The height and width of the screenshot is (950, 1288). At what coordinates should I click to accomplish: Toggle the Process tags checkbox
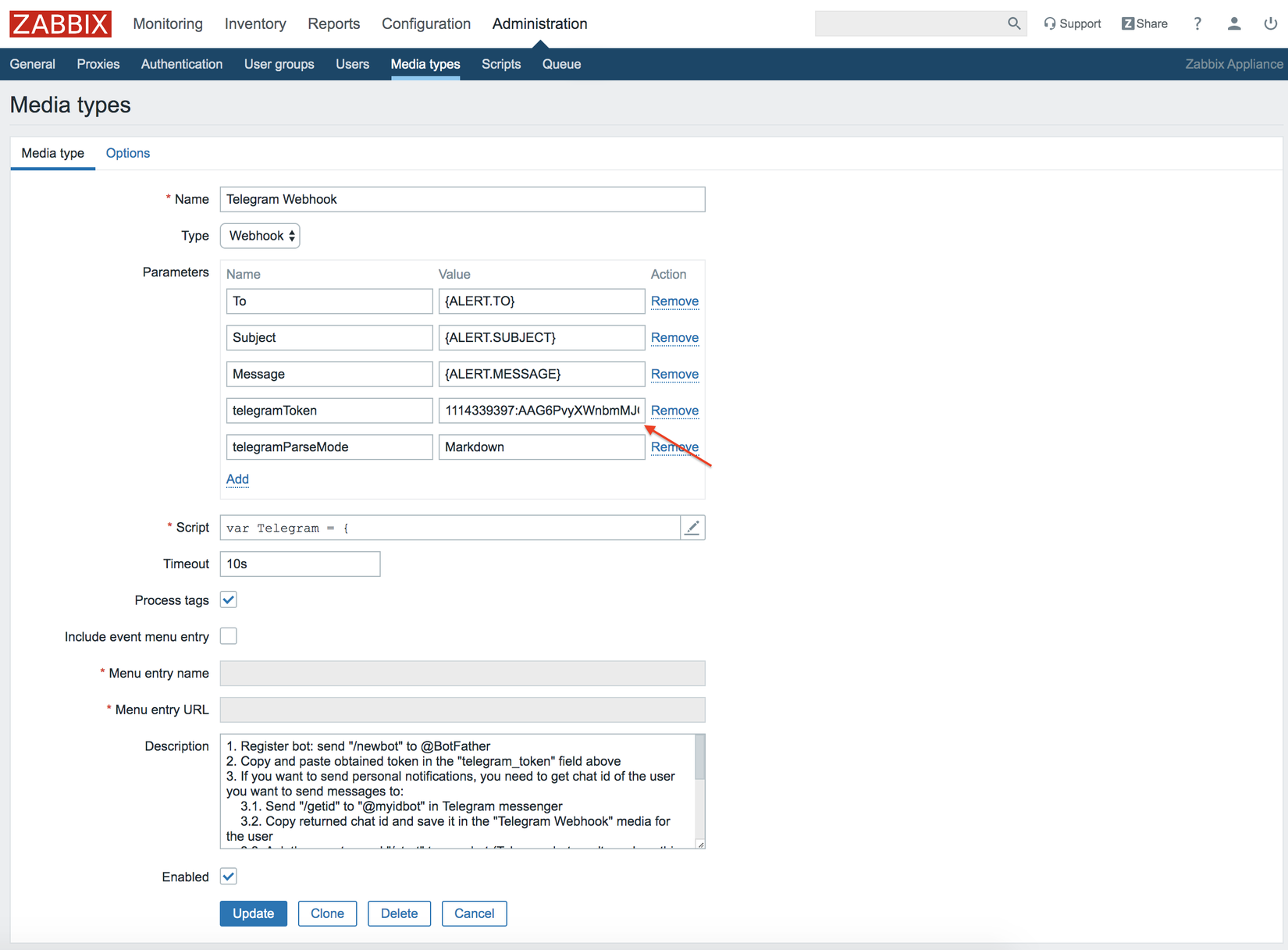229,600
